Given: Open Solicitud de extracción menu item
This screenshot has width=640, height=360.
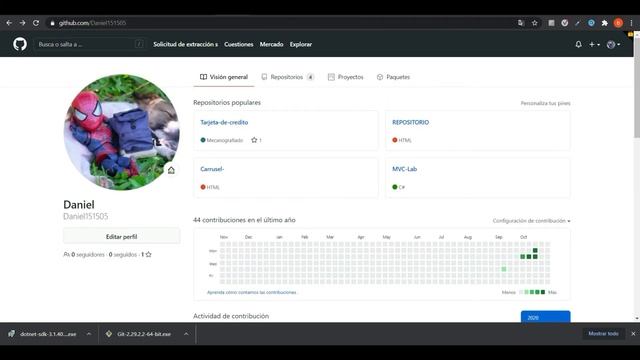Looking at the screenshot, I should [x=186, y=44].
